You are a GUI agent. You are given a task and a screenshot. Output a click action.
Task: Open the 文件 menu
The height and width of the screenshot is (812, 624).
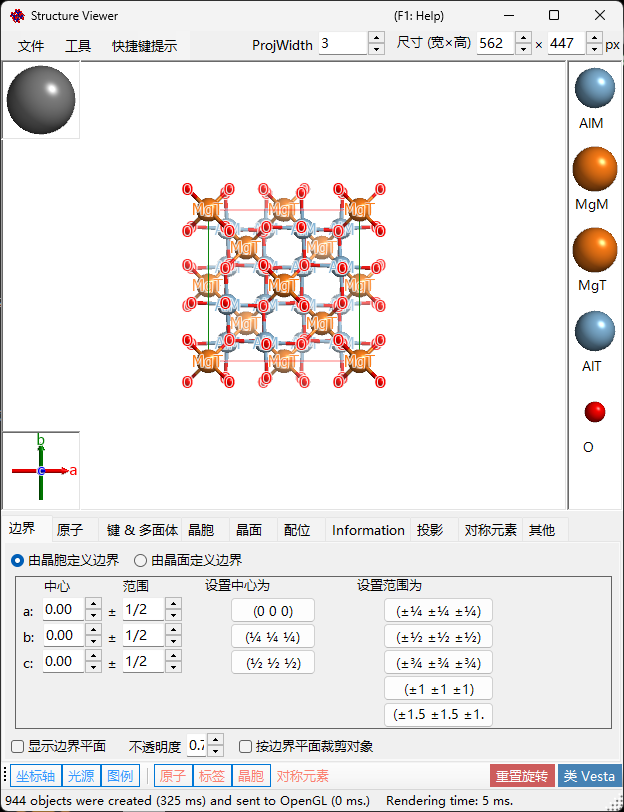coord(31,46)
